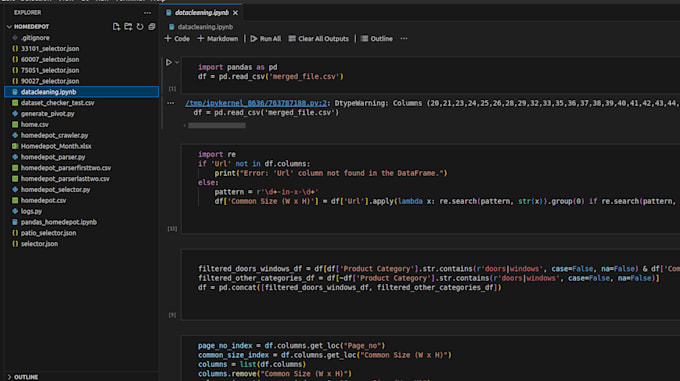
Task: Close the datacleaning.ipynb tab
Action: (x=235, y=13)
